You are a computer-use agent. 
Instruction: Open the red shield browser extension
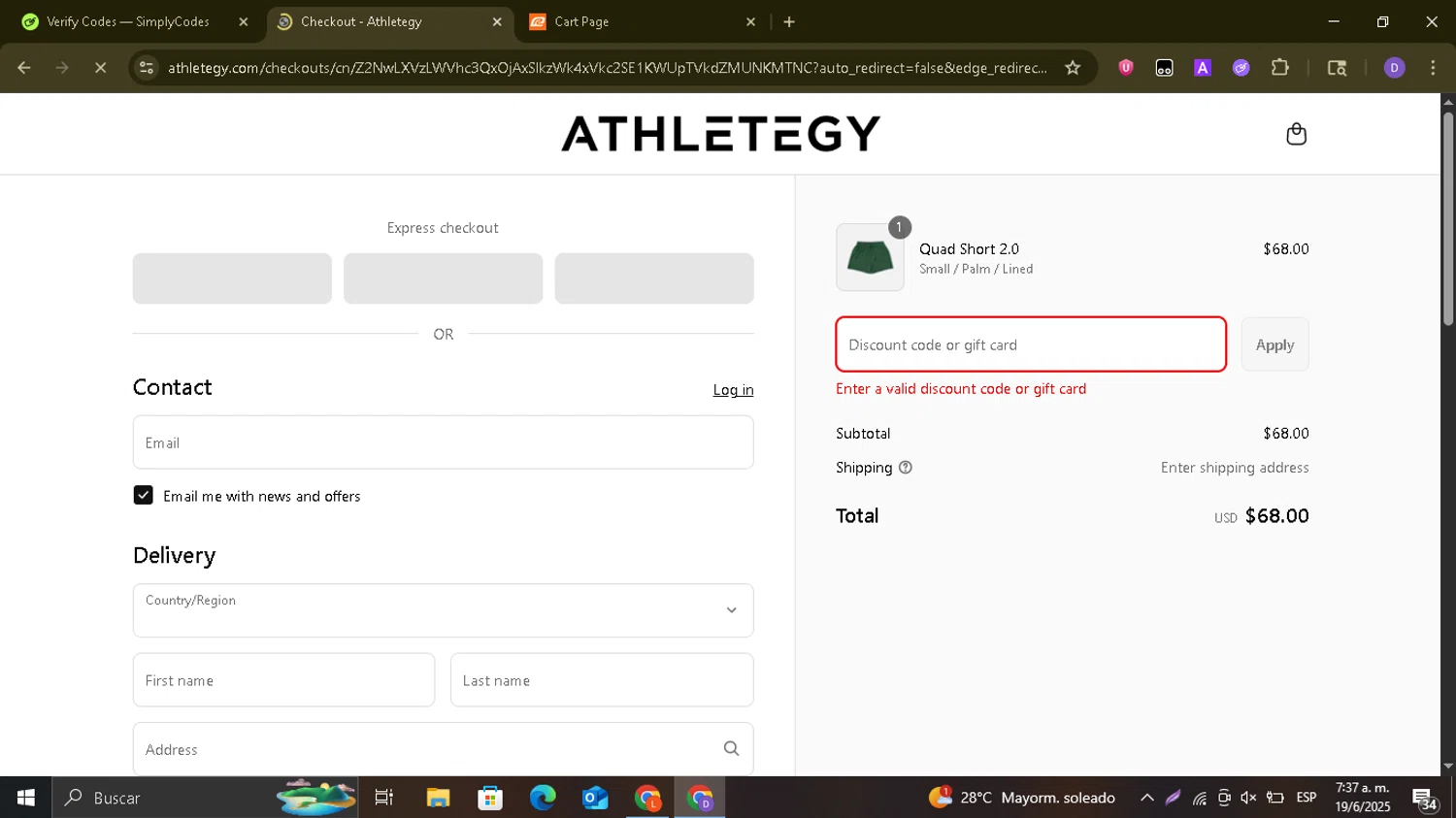point(1126,68)
